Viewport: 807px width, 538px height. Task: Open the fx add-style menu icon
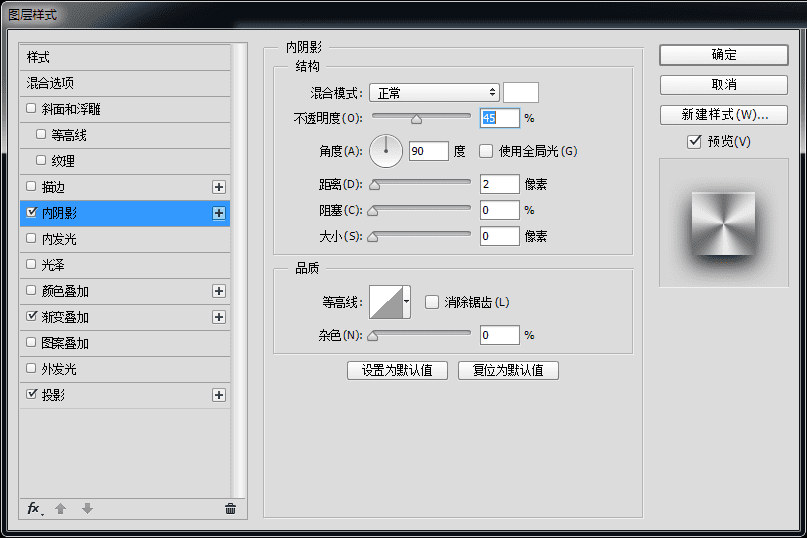[34, 509]
